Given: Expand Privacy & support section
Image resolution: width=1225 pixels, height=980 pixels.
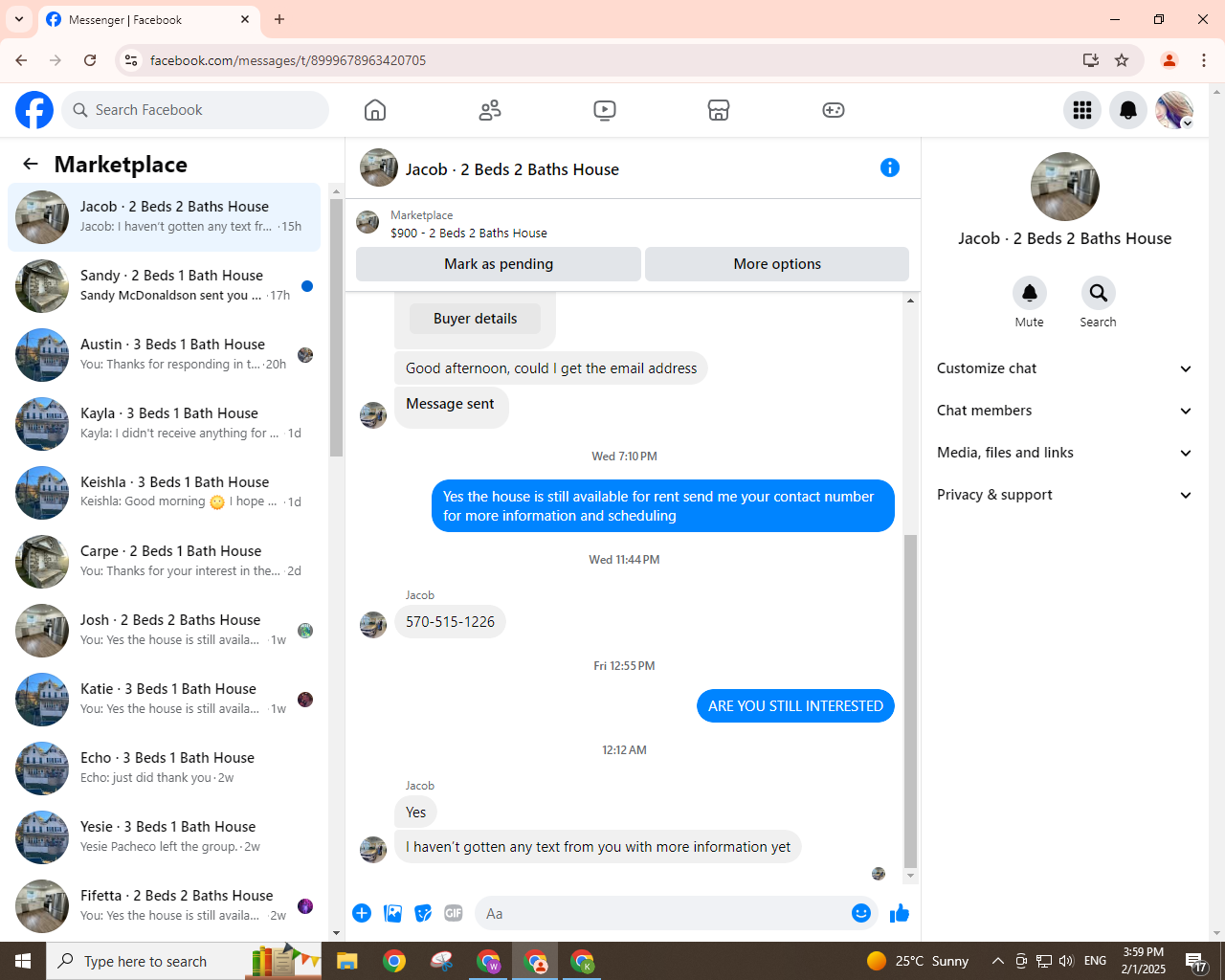Looking at the screenshot, I should point(1064,495).
